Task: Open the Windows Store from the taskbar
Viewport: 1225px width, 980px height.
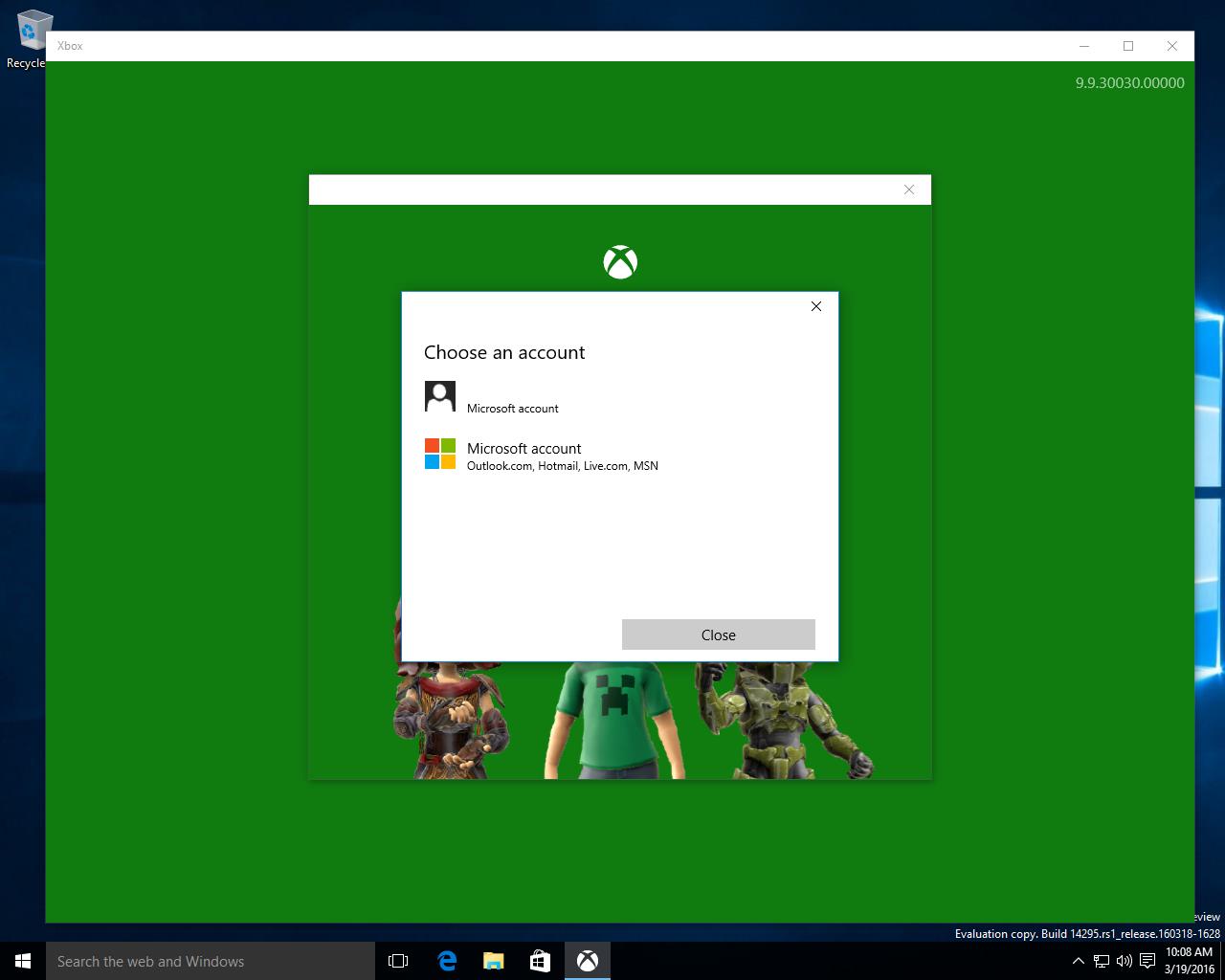Action: click(x=540, y=961)
